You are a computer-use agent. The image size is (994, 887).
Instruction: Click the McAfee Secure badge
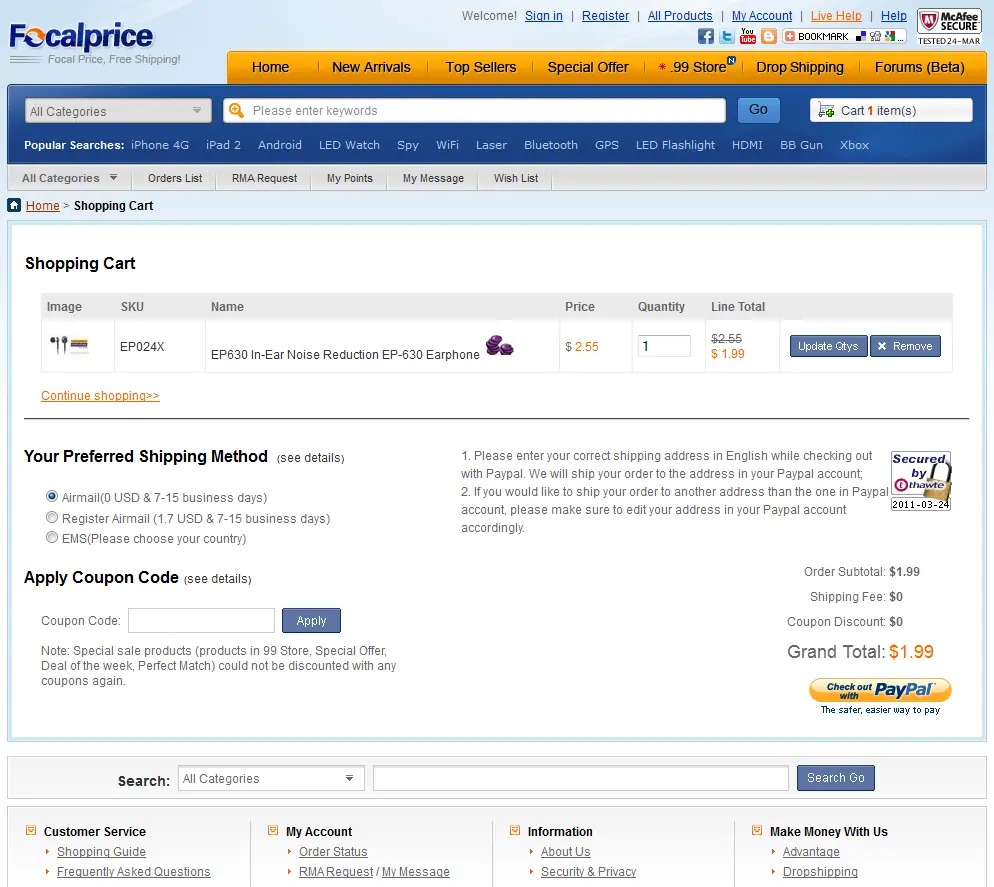(x=949, y=27)
